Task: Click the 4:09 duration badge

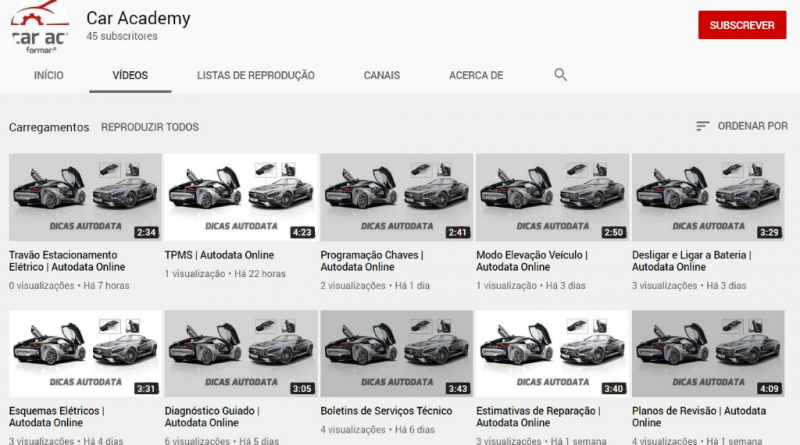Action: (x=769, y=388)
